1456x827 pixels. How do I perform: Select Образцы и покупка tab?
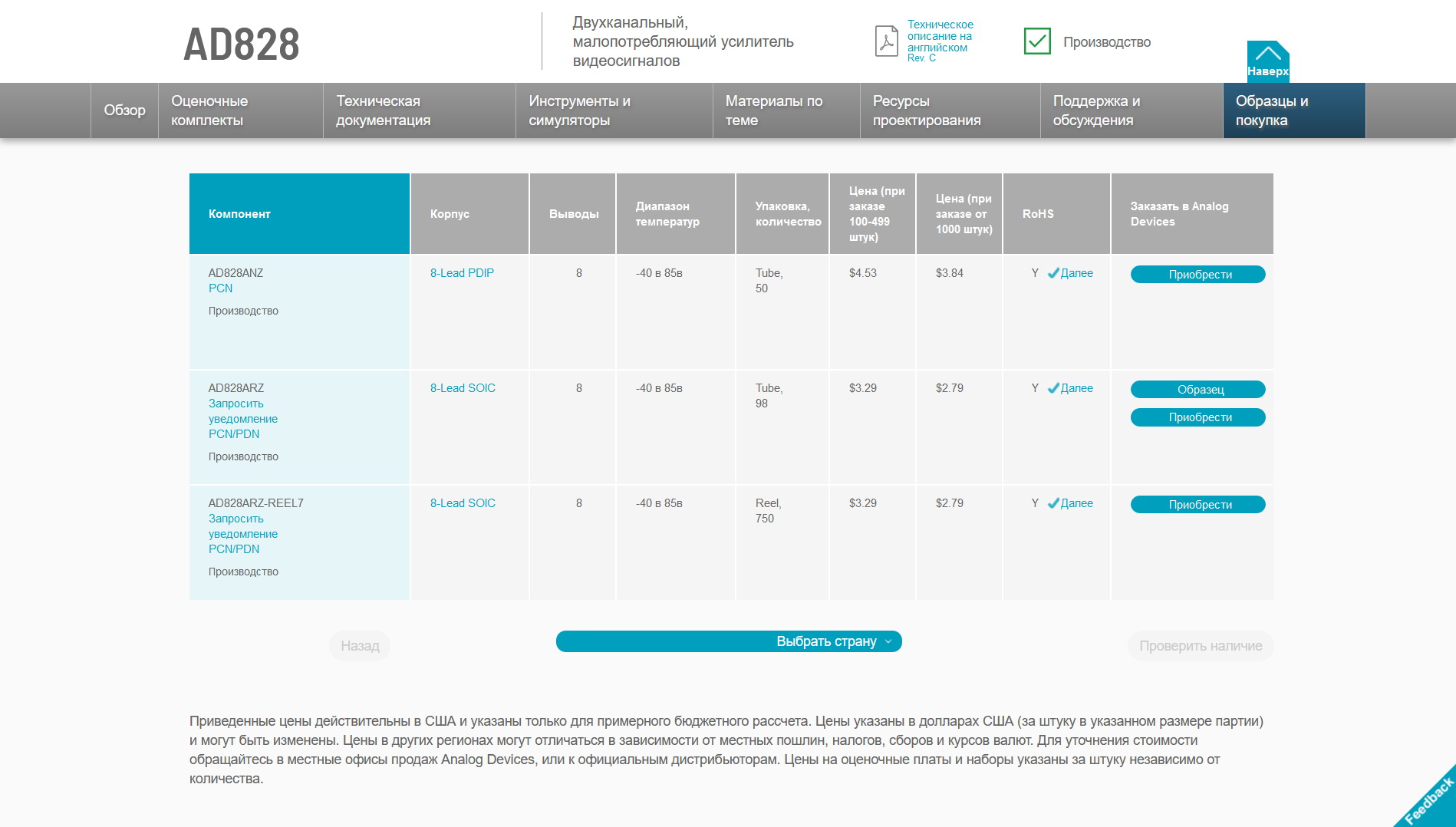point(1294,110)
